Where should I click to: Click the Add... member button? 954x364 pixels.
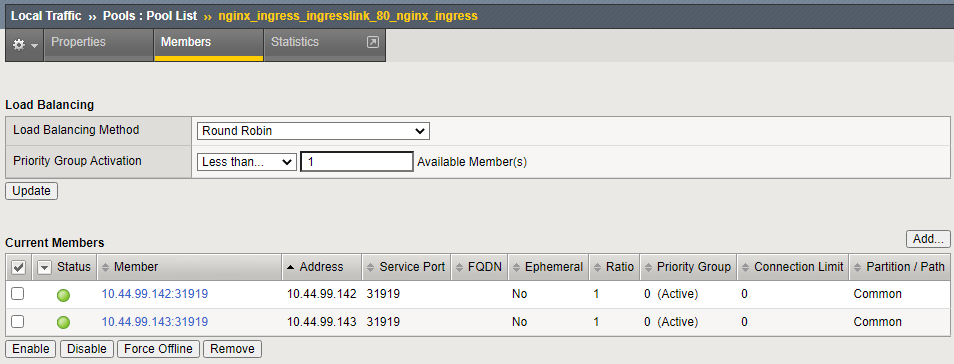[928, 239]
